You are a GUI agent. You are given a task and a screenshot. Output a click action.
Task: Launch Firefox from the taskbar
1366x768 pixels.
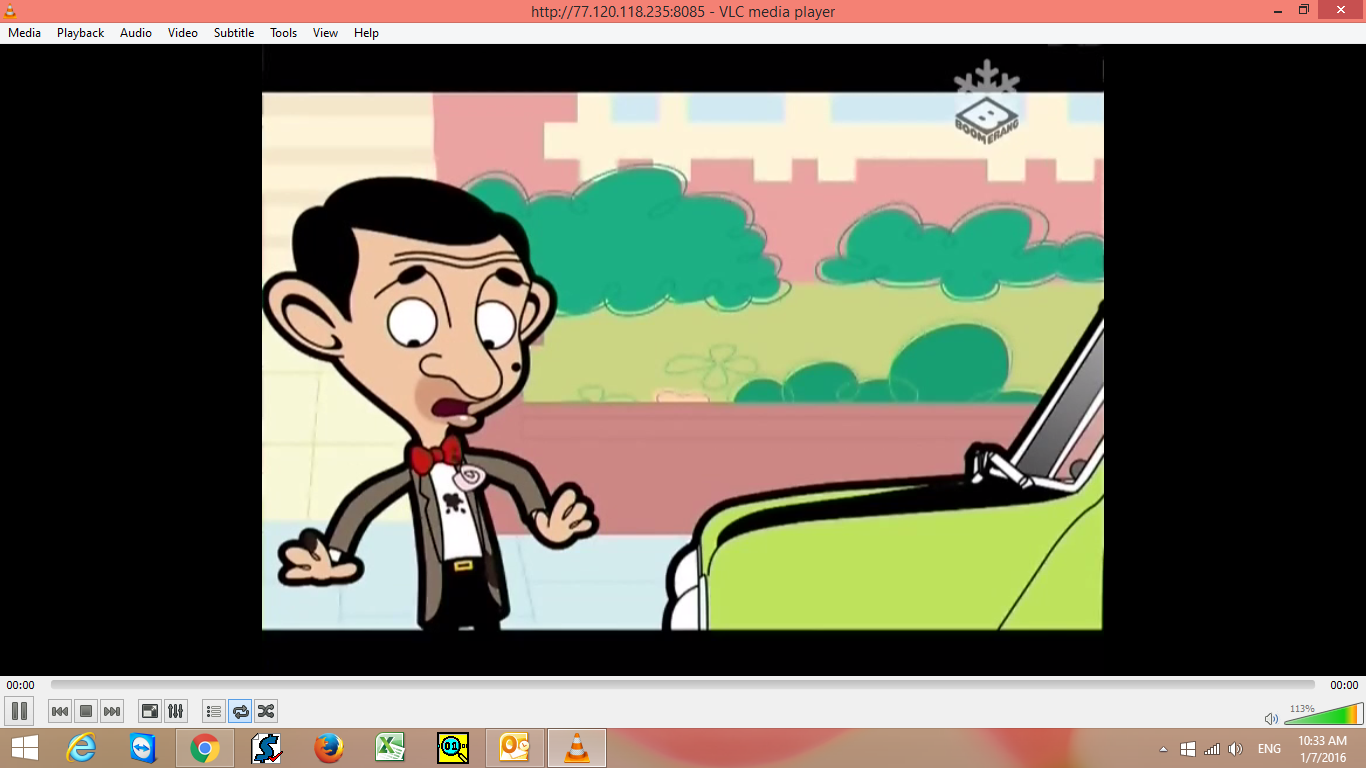pos(328,748)
